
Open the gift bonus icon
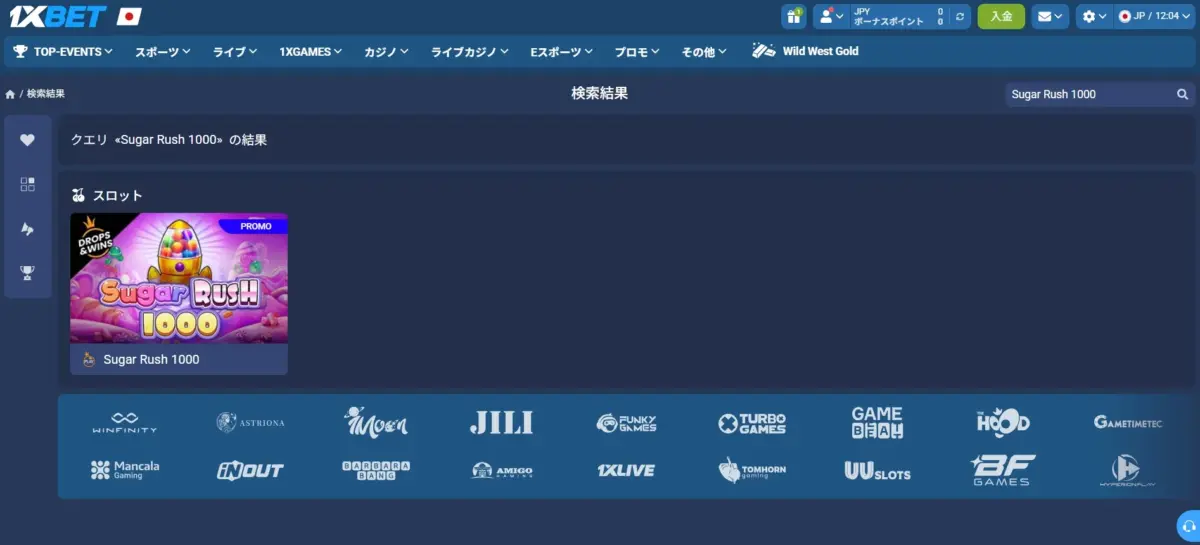pyautogui.click(x=794, y=16)
